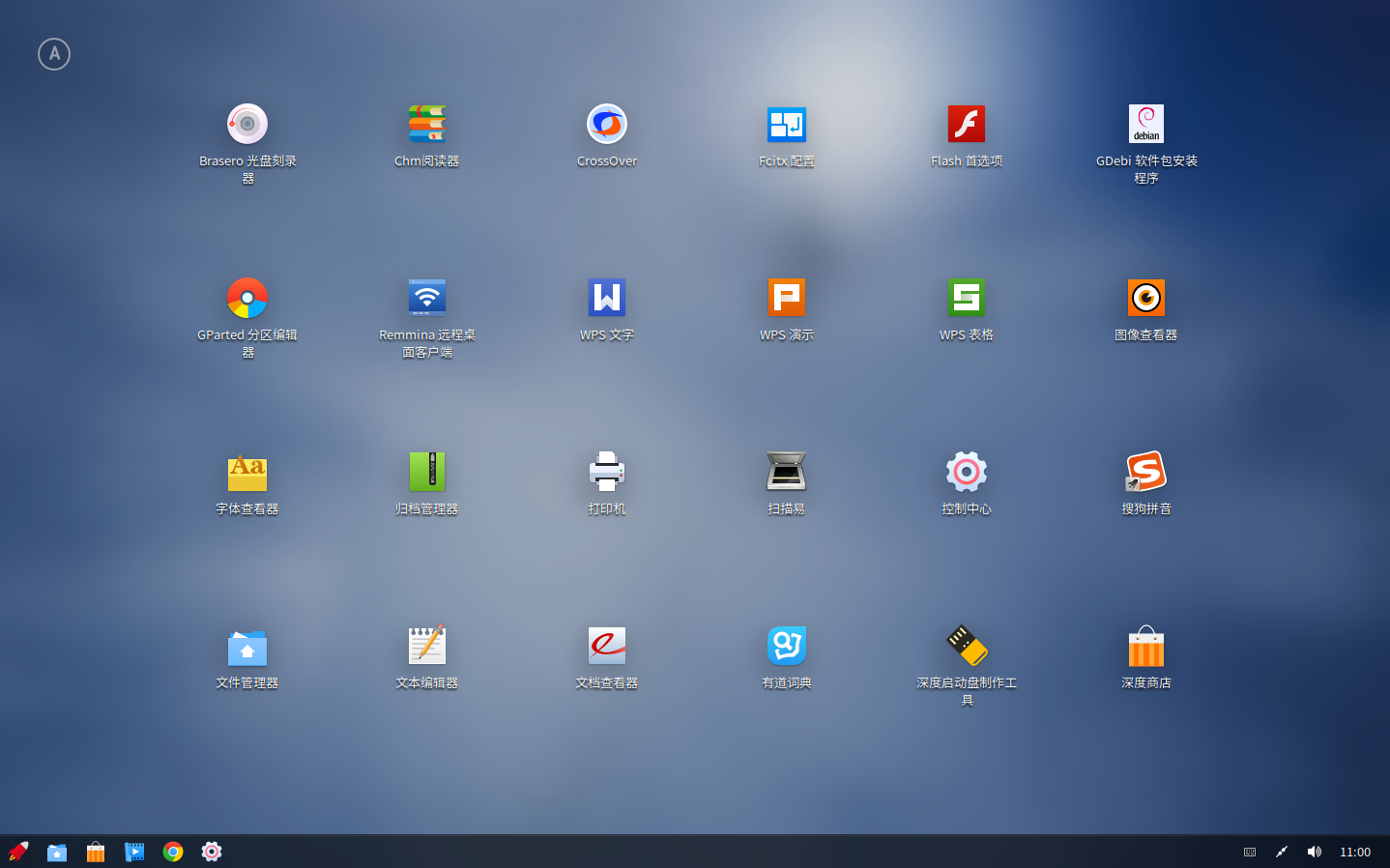Launch WPS Presentation (WPS 演示)
The width and height of the screenshot is (1390, 868).
coord(786,299)
